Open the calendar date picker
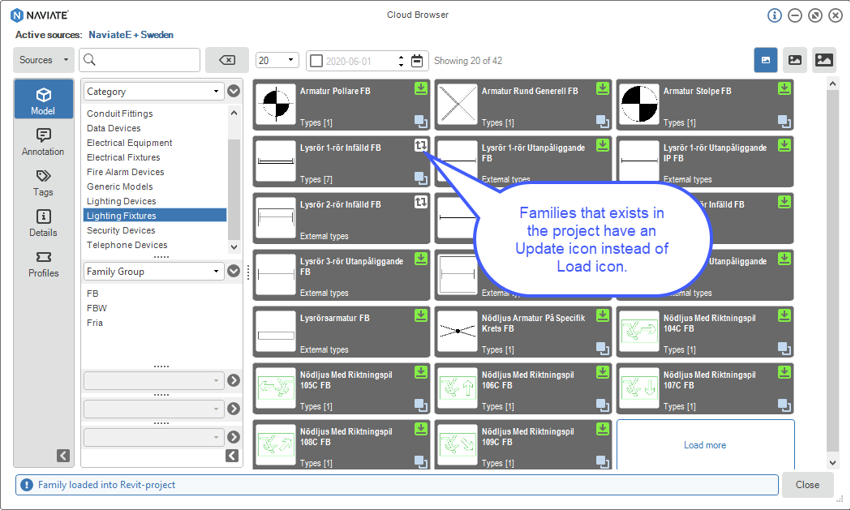This screenshot has height=510, width=850. 417,61
